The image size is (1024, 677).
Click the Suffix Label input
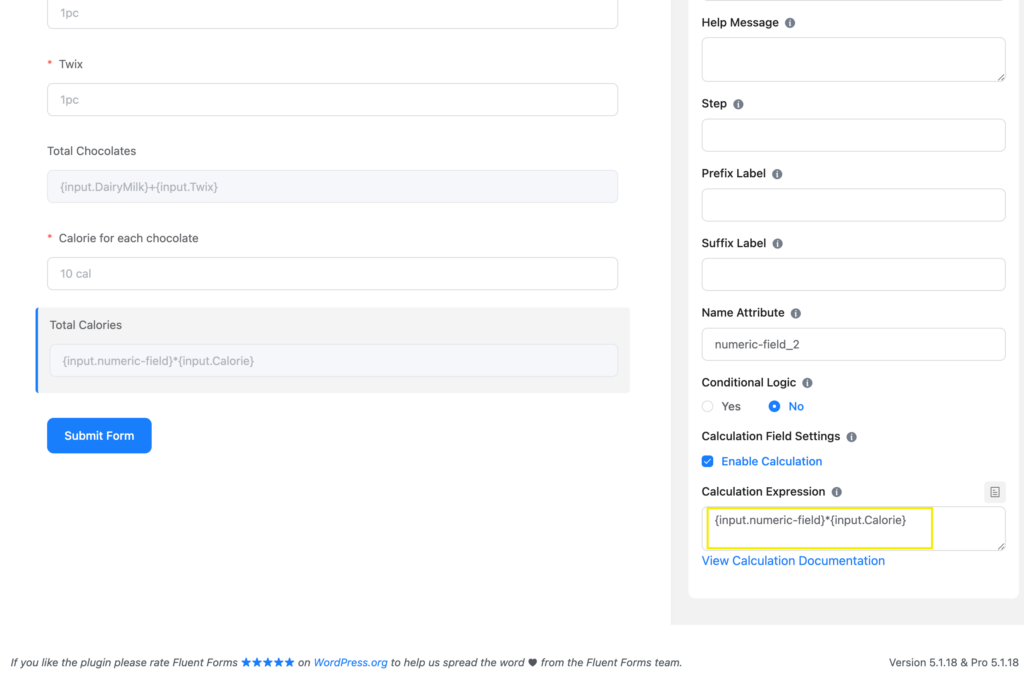(x=854, y=274)
